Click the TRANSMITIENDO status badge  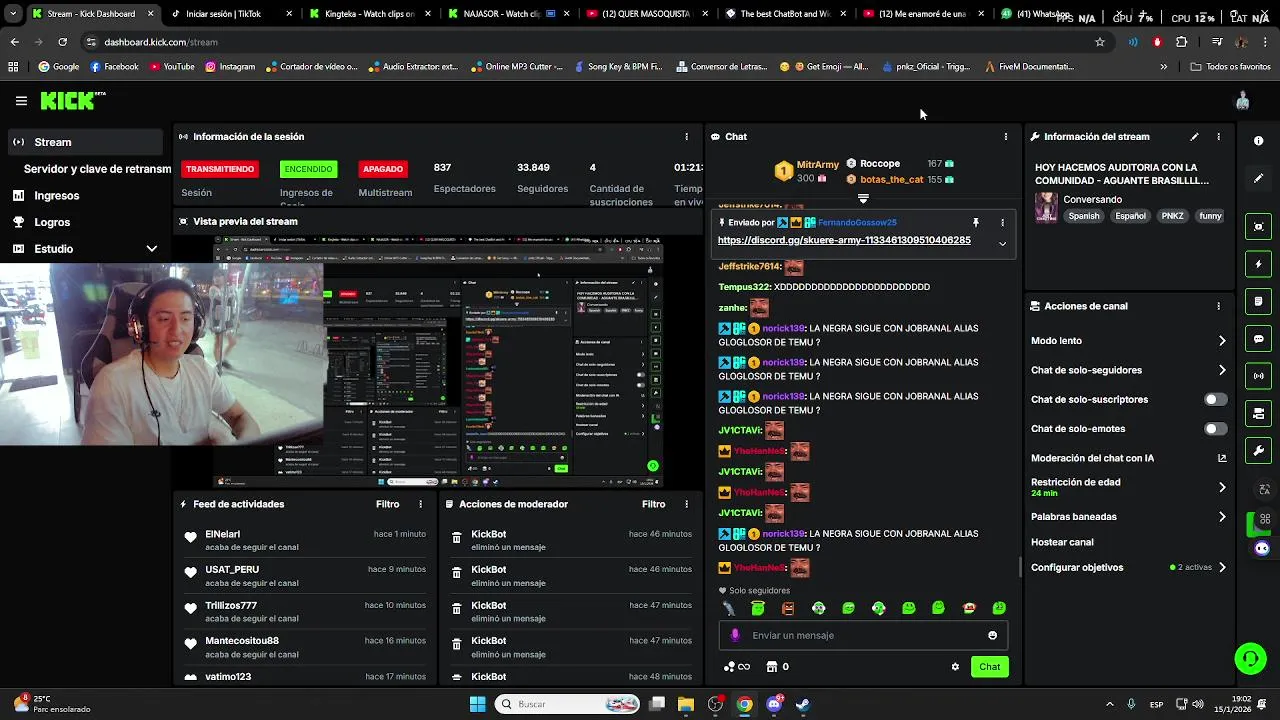point(220,169)
